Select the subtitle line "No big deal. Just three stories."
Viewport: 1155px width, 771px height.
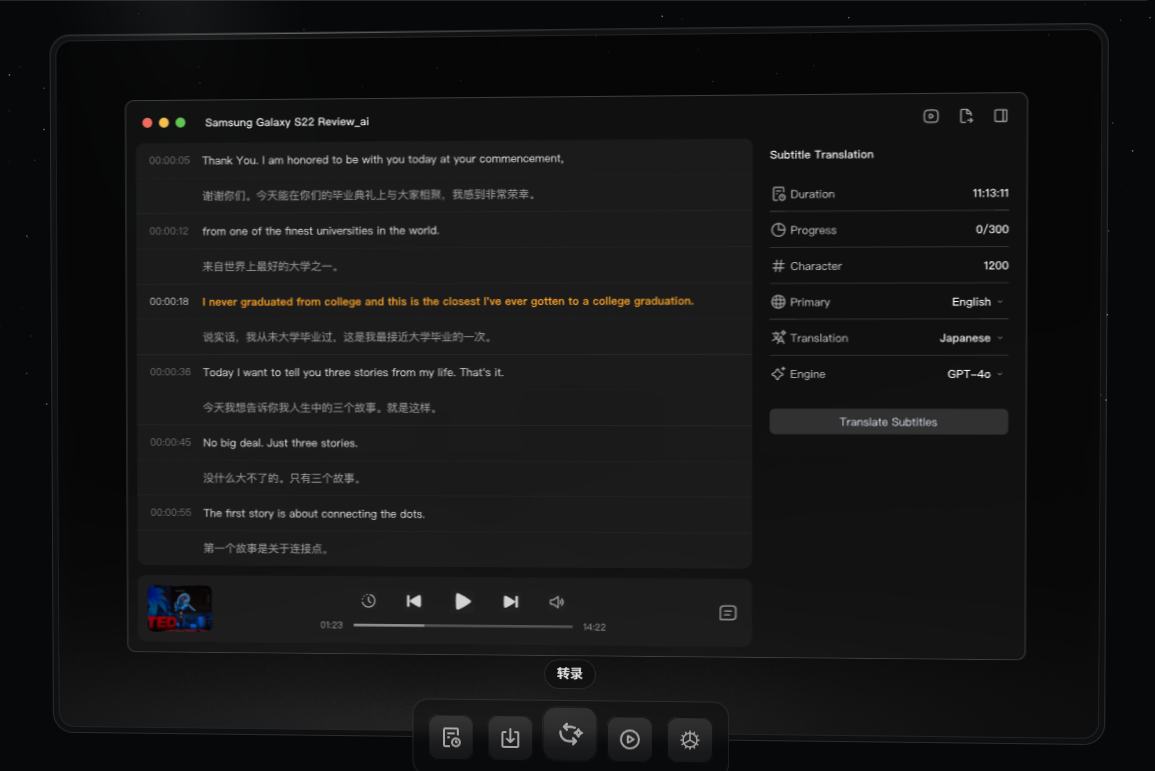280,443
